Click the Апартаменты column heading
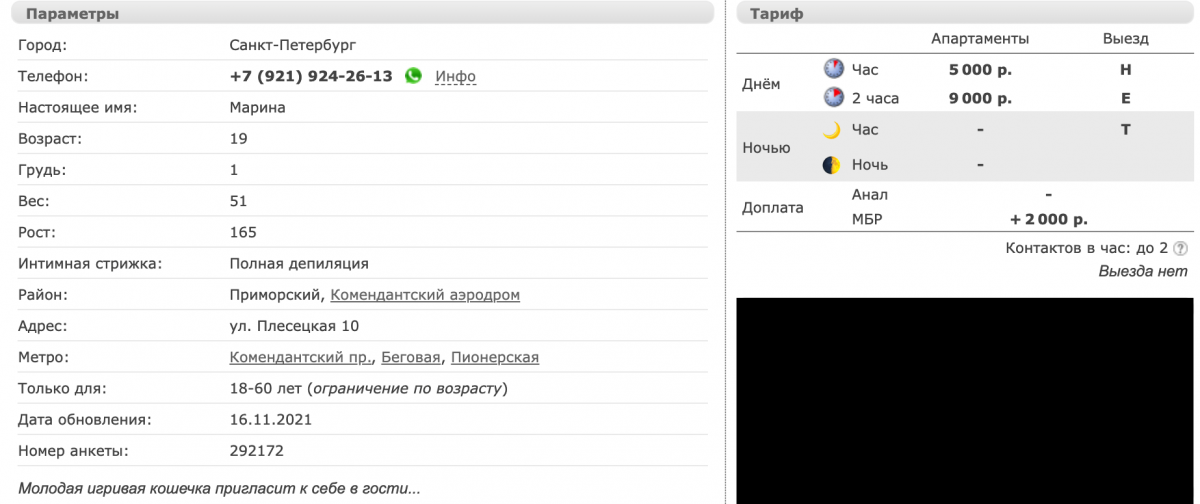The height and width of the screenshot is (504, 1200). [x=980, y=39]
